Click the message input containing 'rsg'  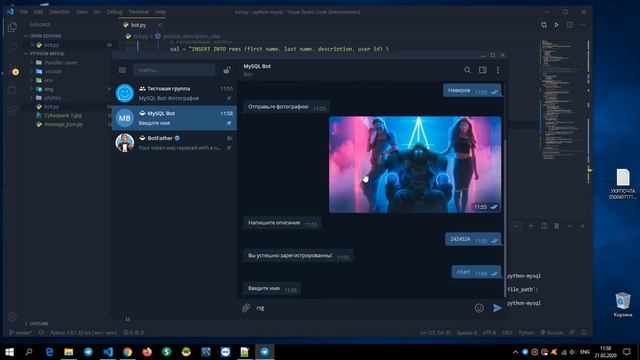click(x=363, y=308)
